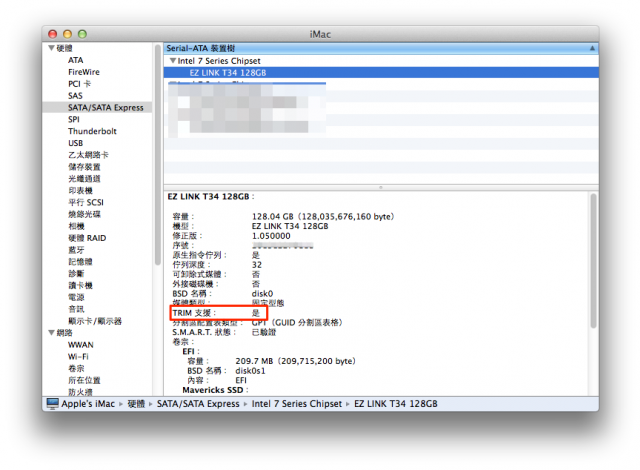
Task: Select SAS in the sidebar
Action: pyautogui.click(x=75, y=95)
